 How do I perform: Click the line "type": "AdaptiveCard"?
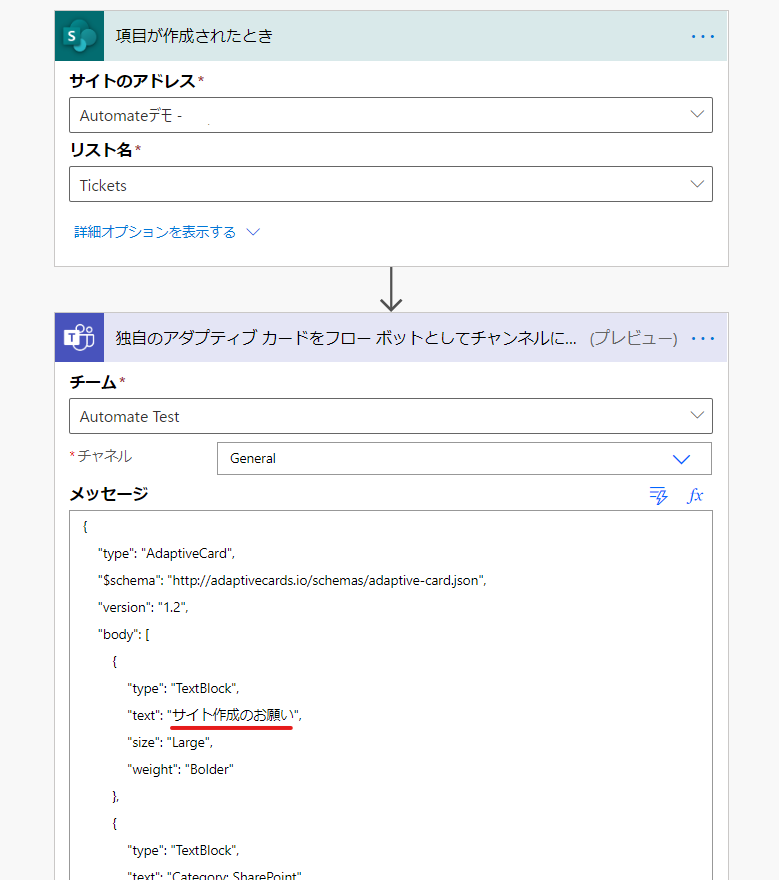166,553
